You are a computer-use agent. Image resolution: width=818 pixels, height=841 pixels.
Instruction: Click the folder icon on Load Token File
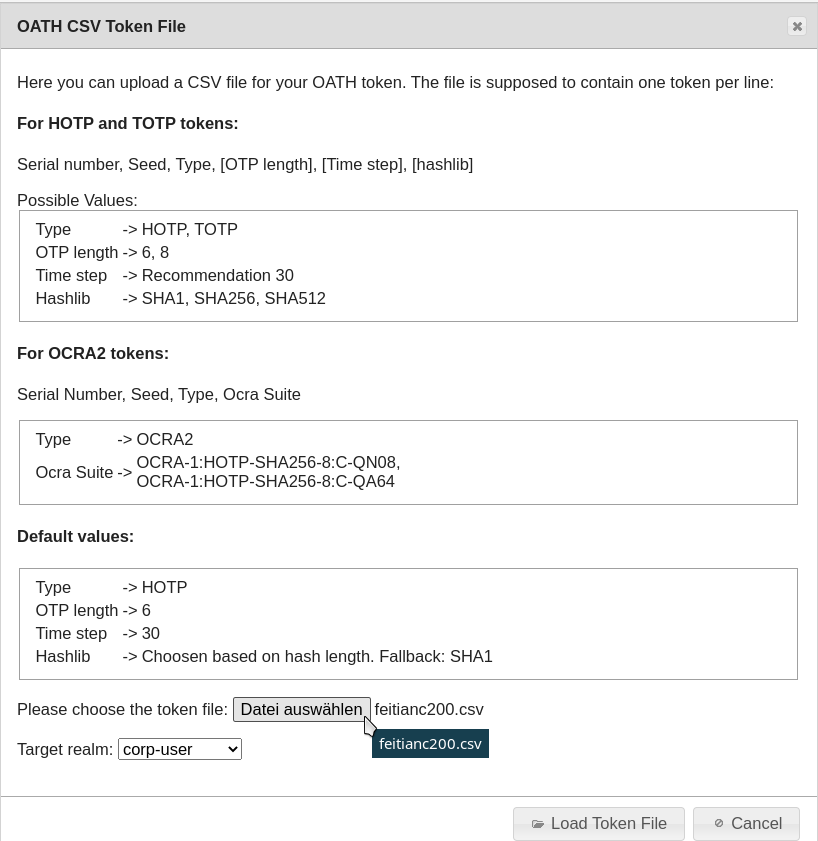pos(538,824)
